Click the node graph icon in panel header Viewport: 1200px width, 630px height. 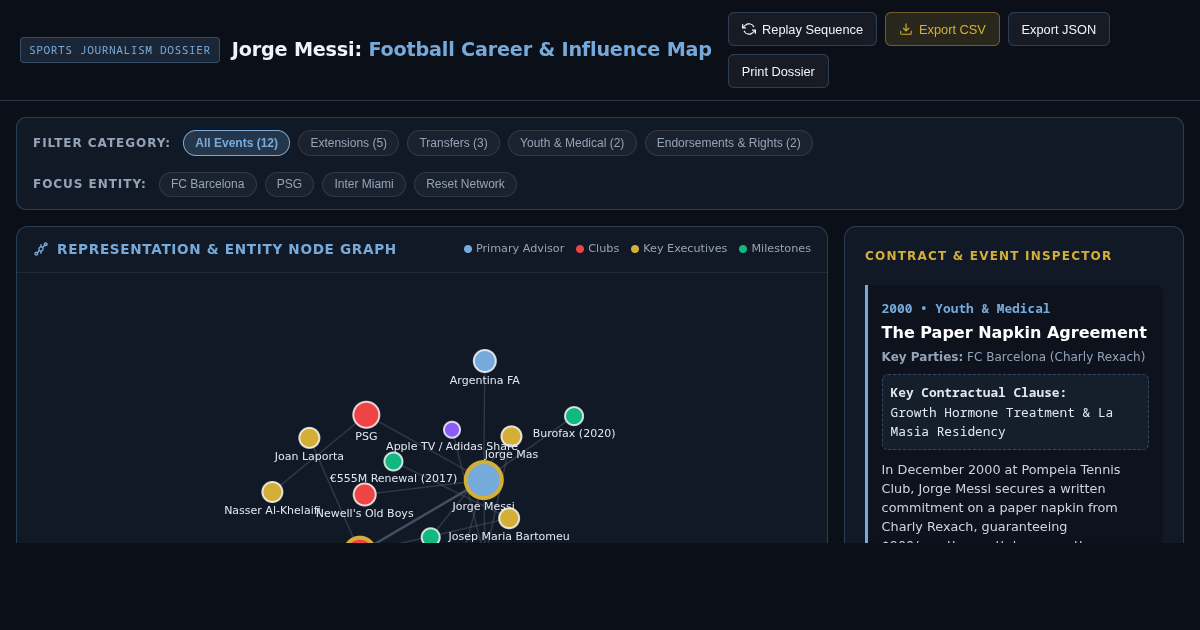pos(41,249)
